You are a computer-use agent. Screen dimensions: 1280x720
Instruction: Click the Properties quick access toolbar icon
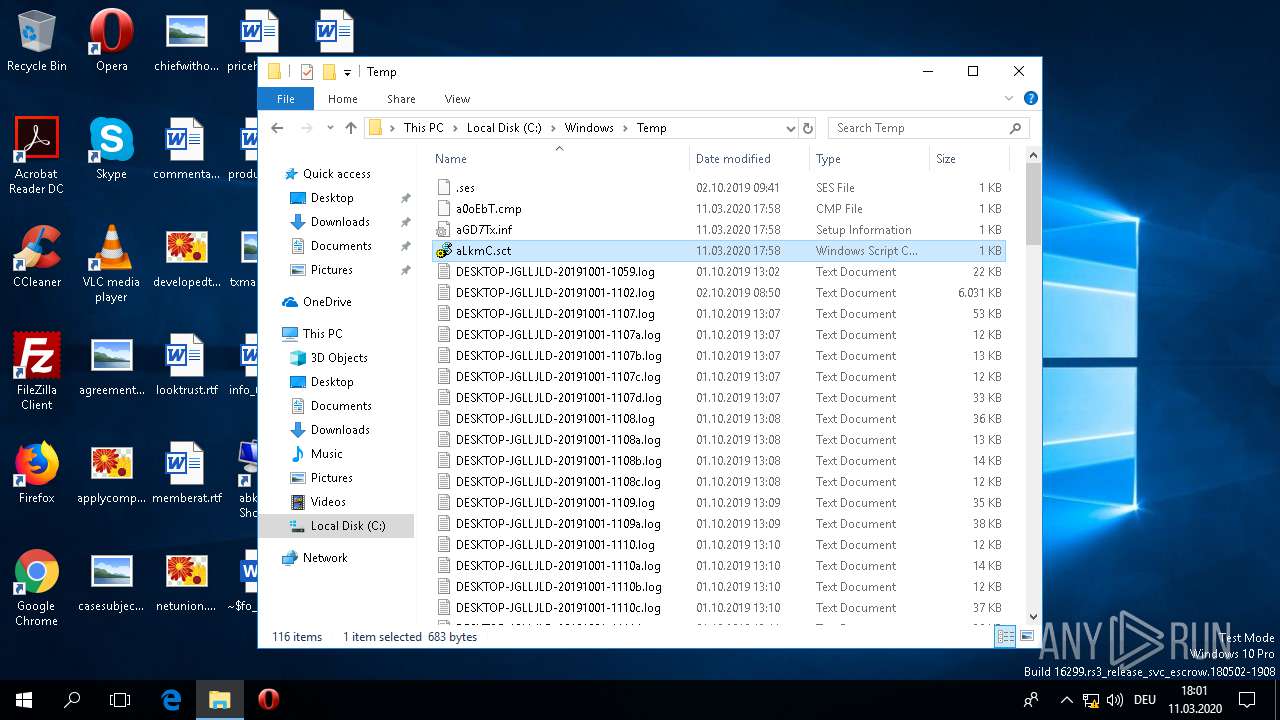point(307,72)
